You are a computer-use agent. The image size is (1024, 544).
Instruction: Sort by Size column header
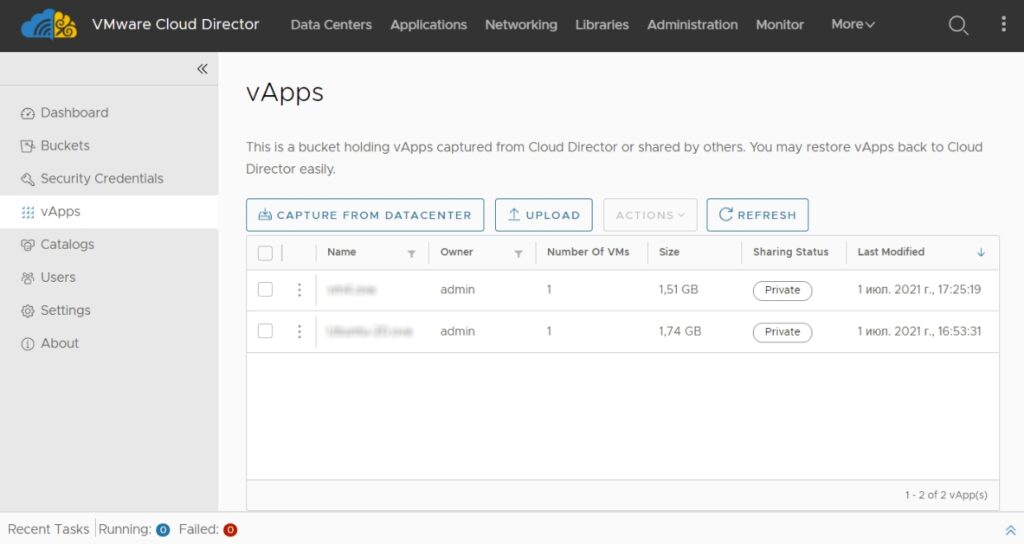click(669, 252)
